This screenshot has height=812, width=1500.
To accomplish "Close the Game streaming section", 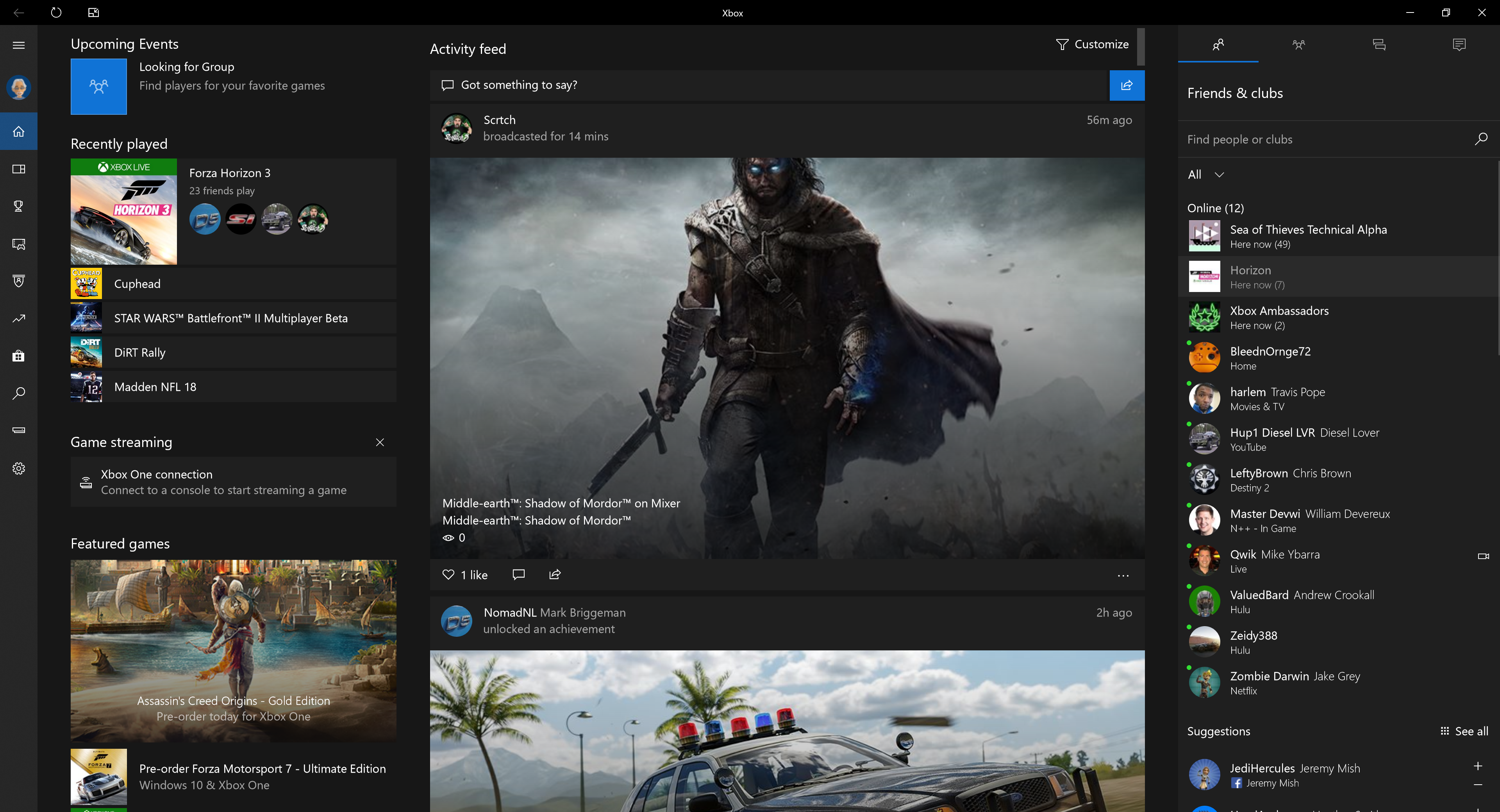I will click(380, 442).
